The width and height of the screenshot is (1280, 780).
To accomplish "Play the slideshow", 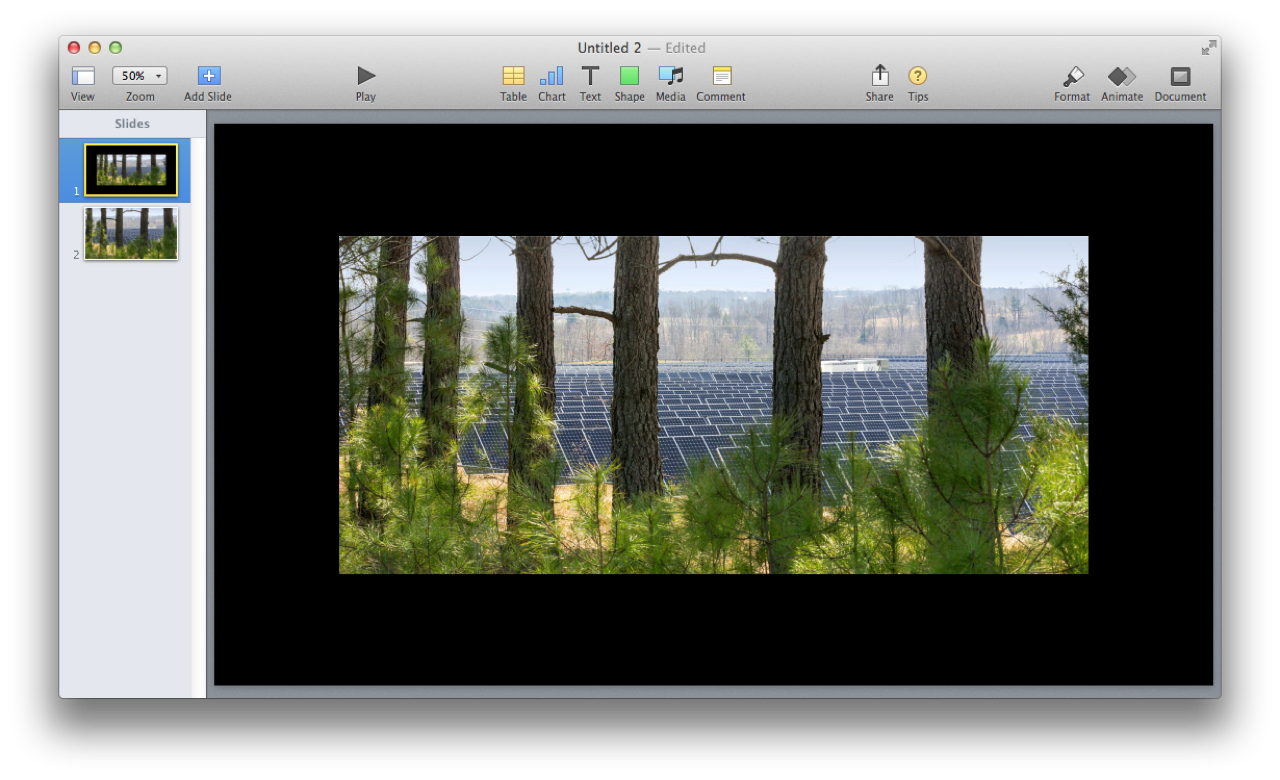I will coord(366,76).
